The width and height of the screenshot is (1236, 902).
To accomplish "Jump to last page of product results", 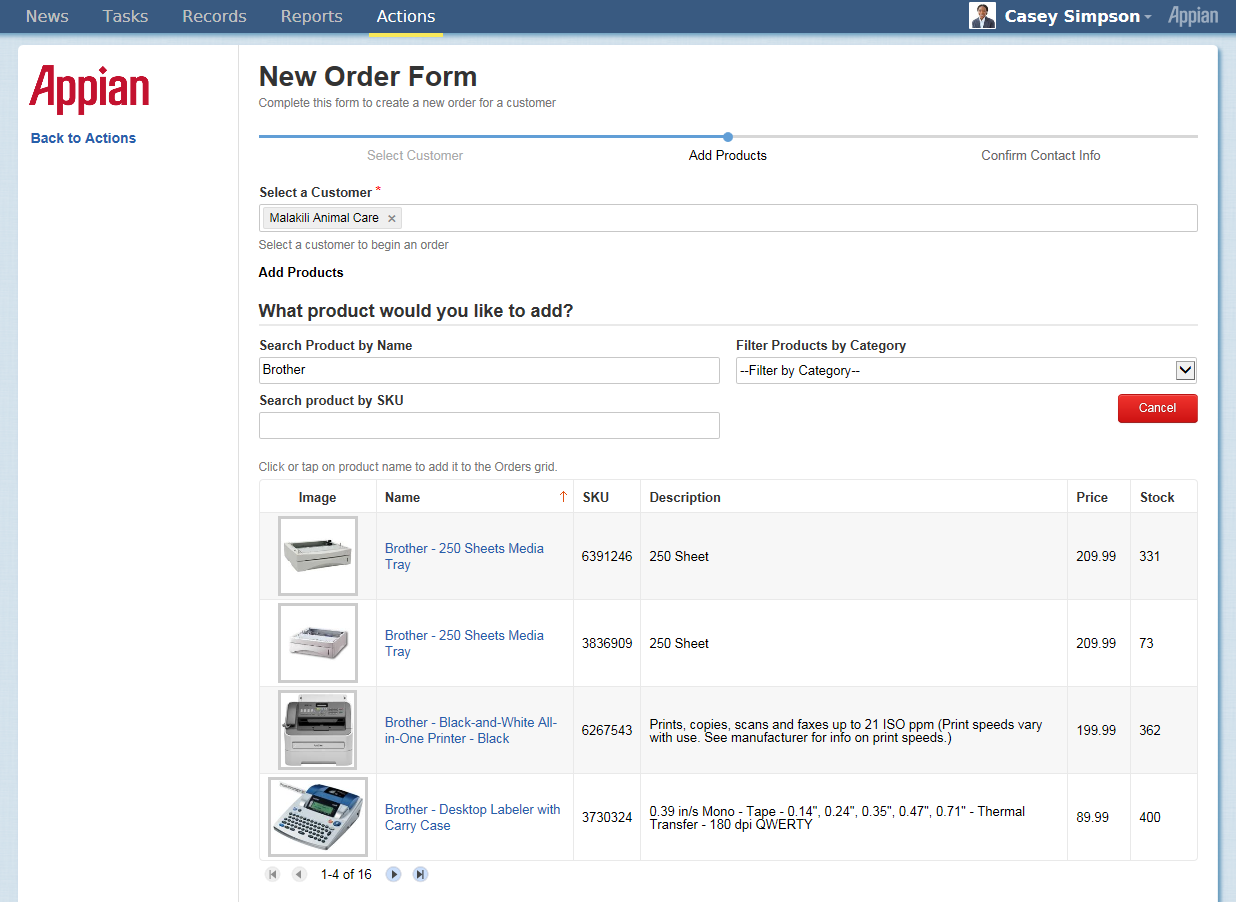I will 421,874.
